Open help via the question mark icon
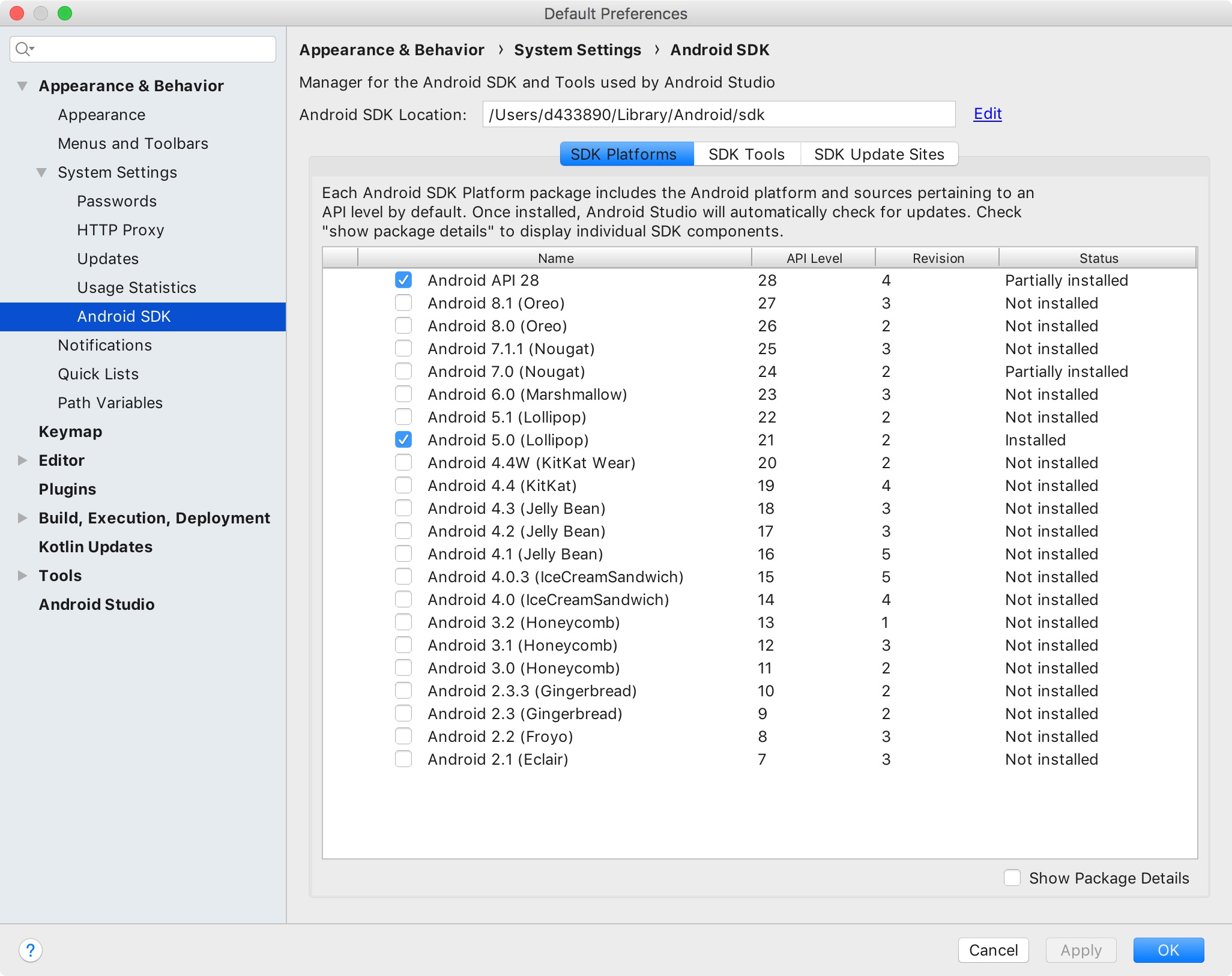Viewport: 1232px width, 976px height. 31,950
